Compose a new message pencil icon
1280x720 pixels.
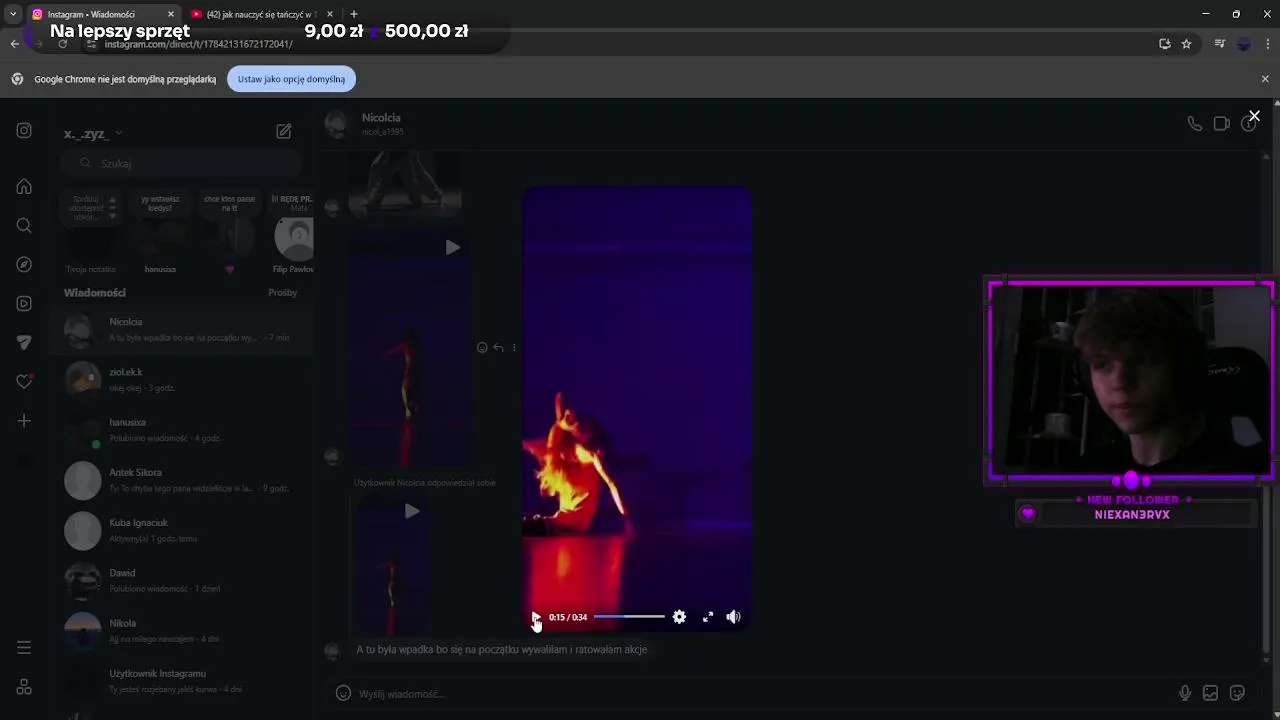click(x=284, y=131)
